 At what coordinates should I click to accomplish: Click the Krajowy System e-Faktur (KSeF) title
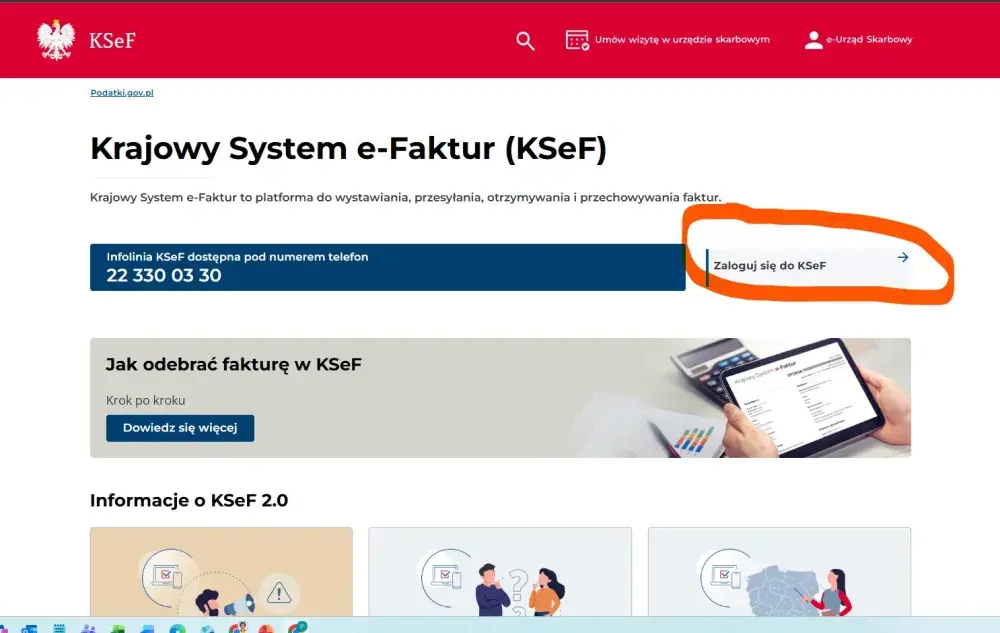[x=348, y=149]
